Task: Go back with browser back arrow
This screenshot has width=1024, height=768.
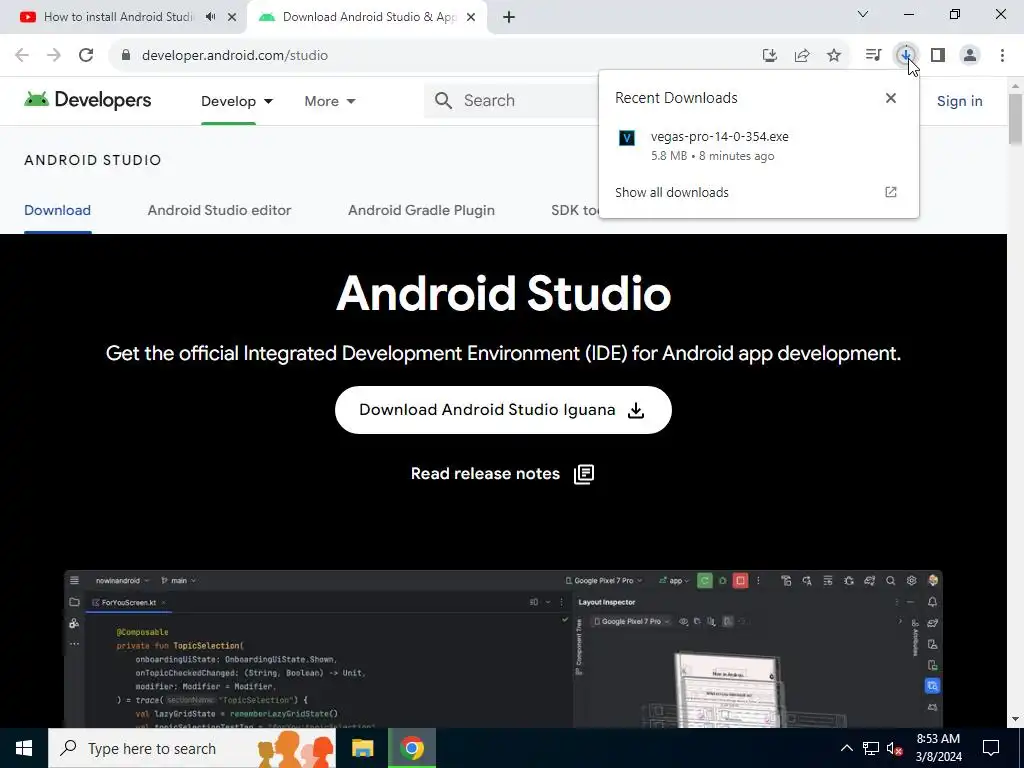Action: (22, 55)
